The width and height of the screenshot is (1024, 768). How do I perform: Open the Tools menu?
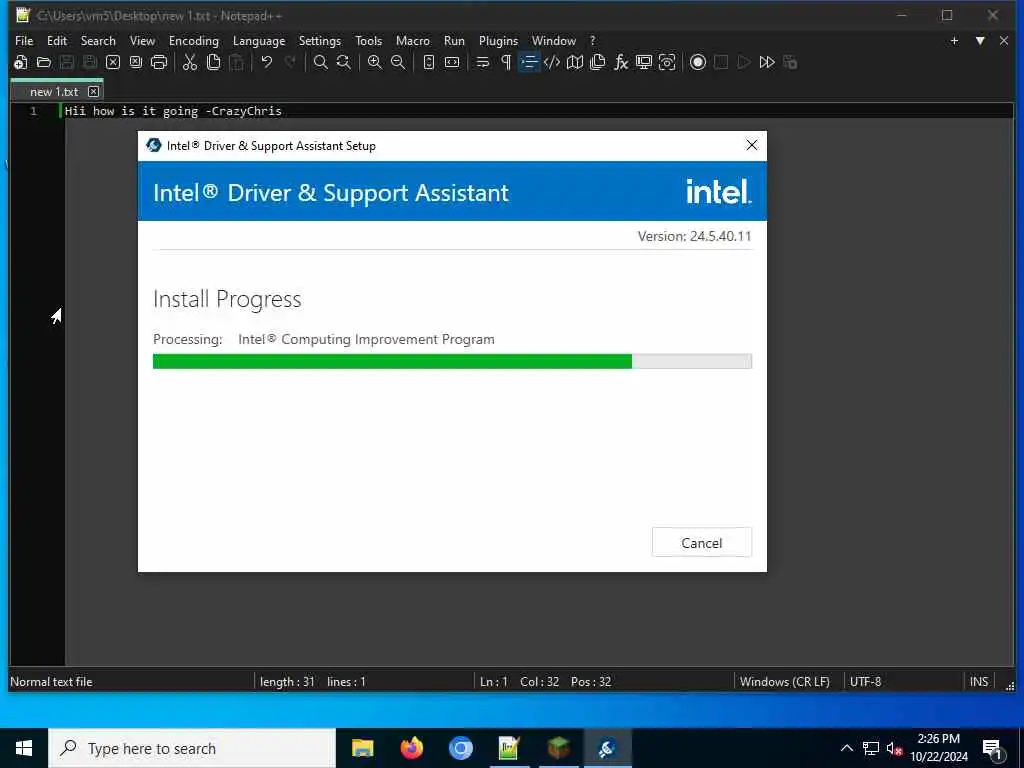pyautogui.click(x=368, y=40)
